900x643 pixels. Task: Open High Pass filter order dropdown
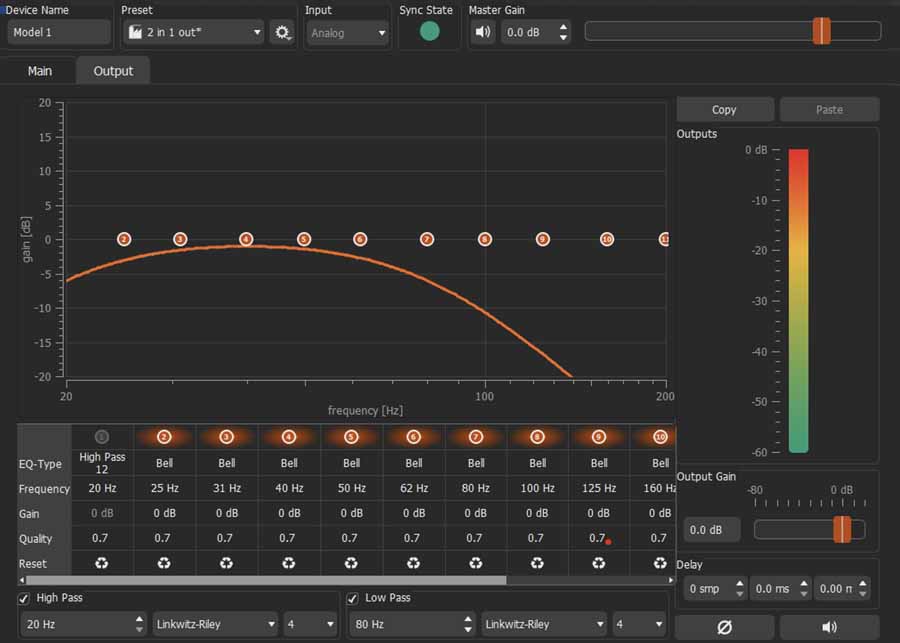[x=311, y=624]
